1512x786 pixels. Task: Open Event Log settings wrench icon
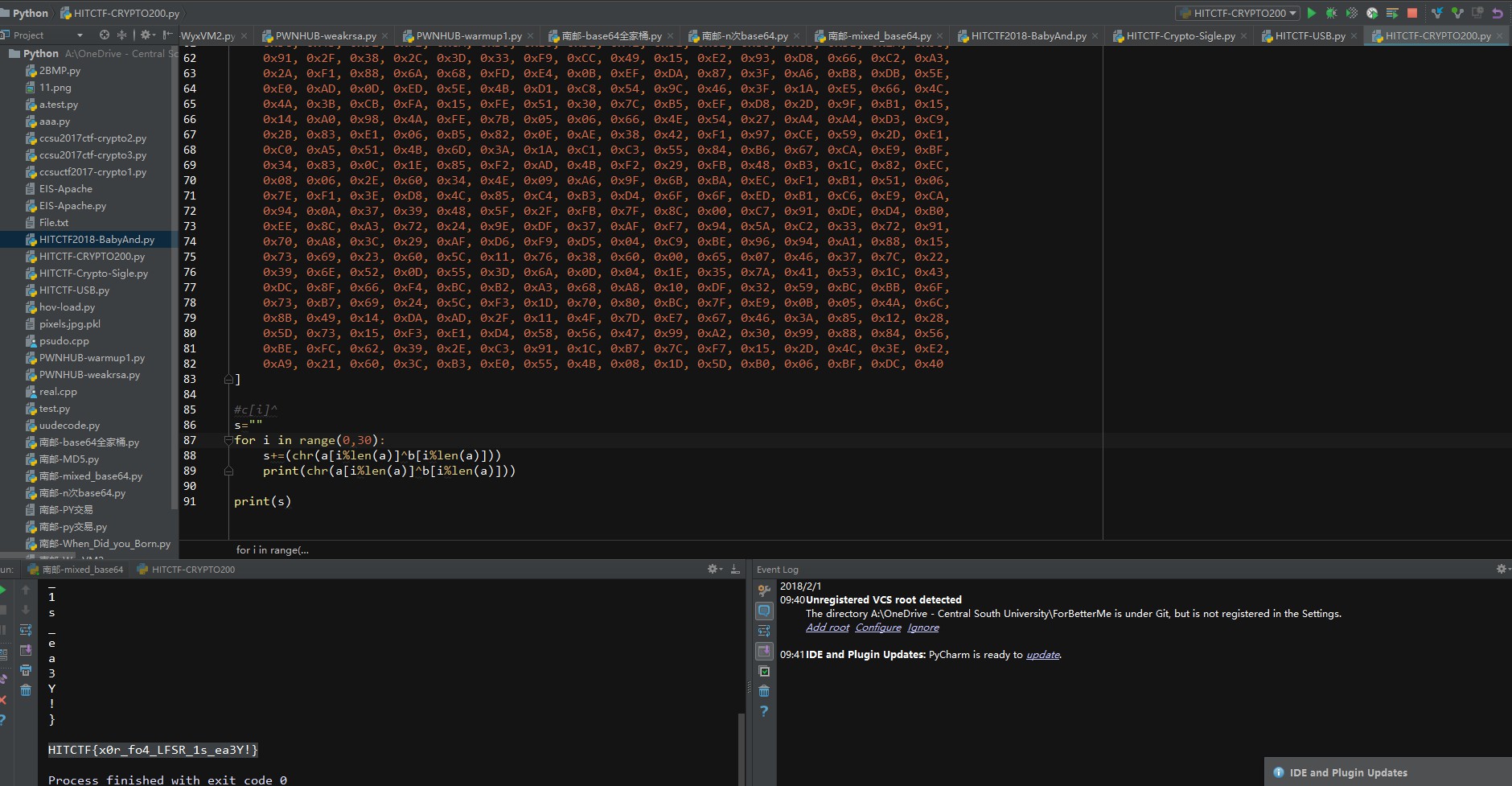point(764,591)
